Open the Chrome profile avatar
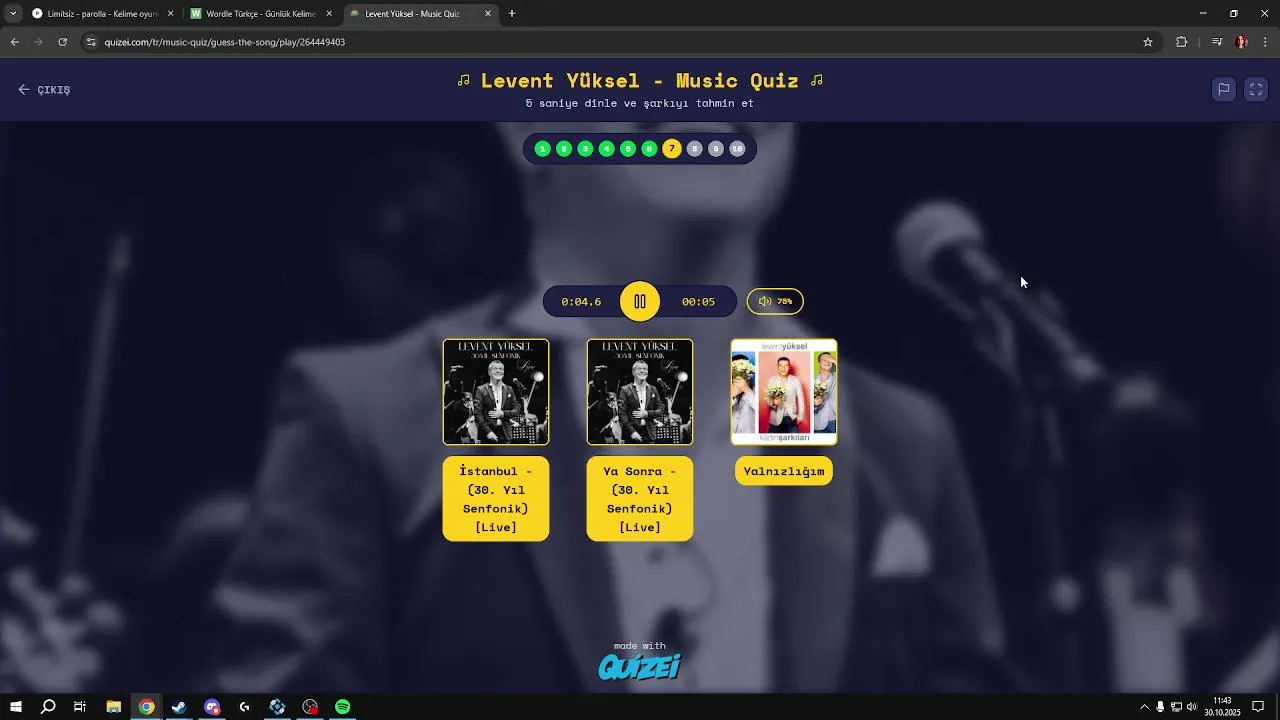Screen dimensions: 1280x720 (1242, 42)
